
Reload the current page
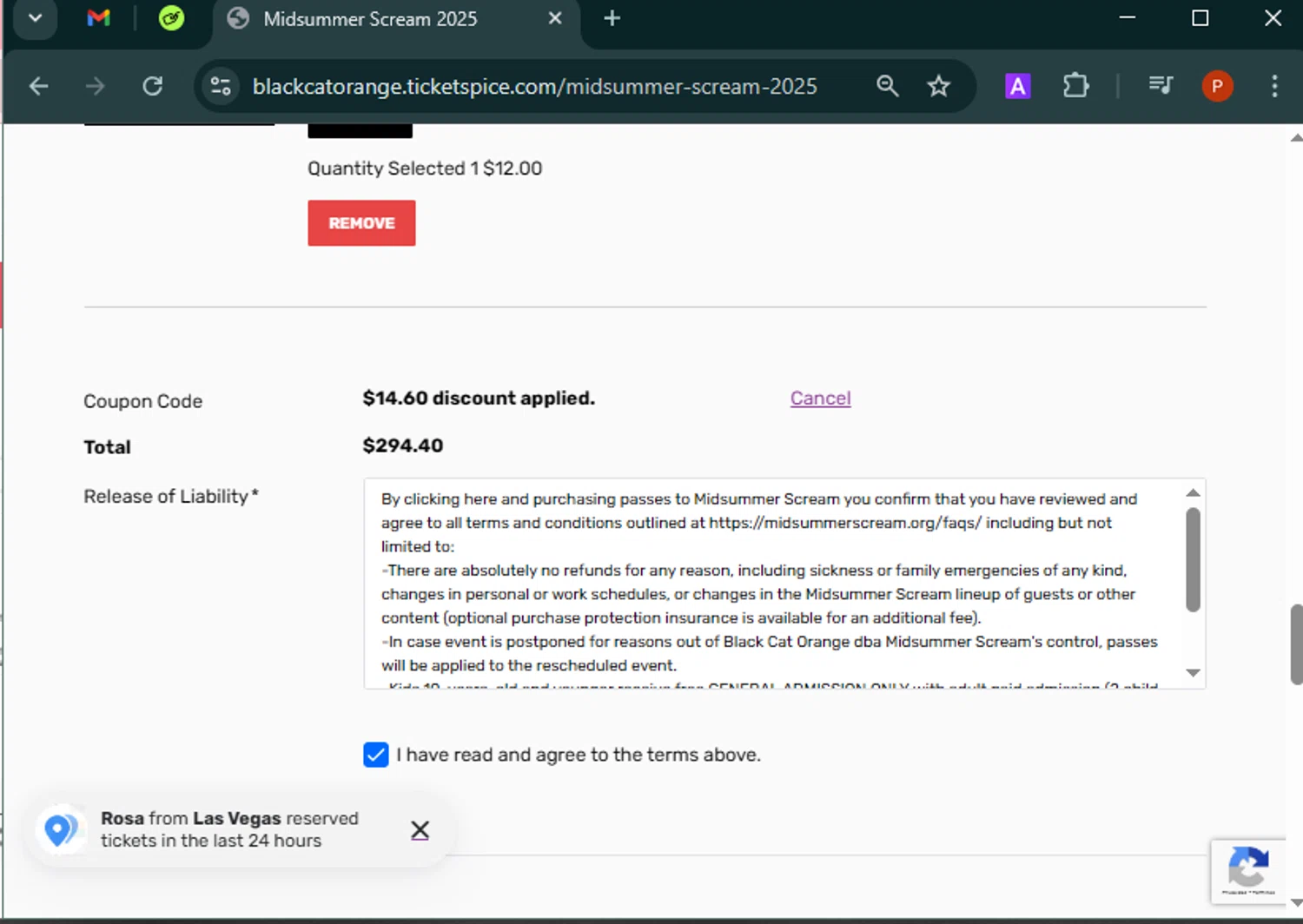click(153, 86)
